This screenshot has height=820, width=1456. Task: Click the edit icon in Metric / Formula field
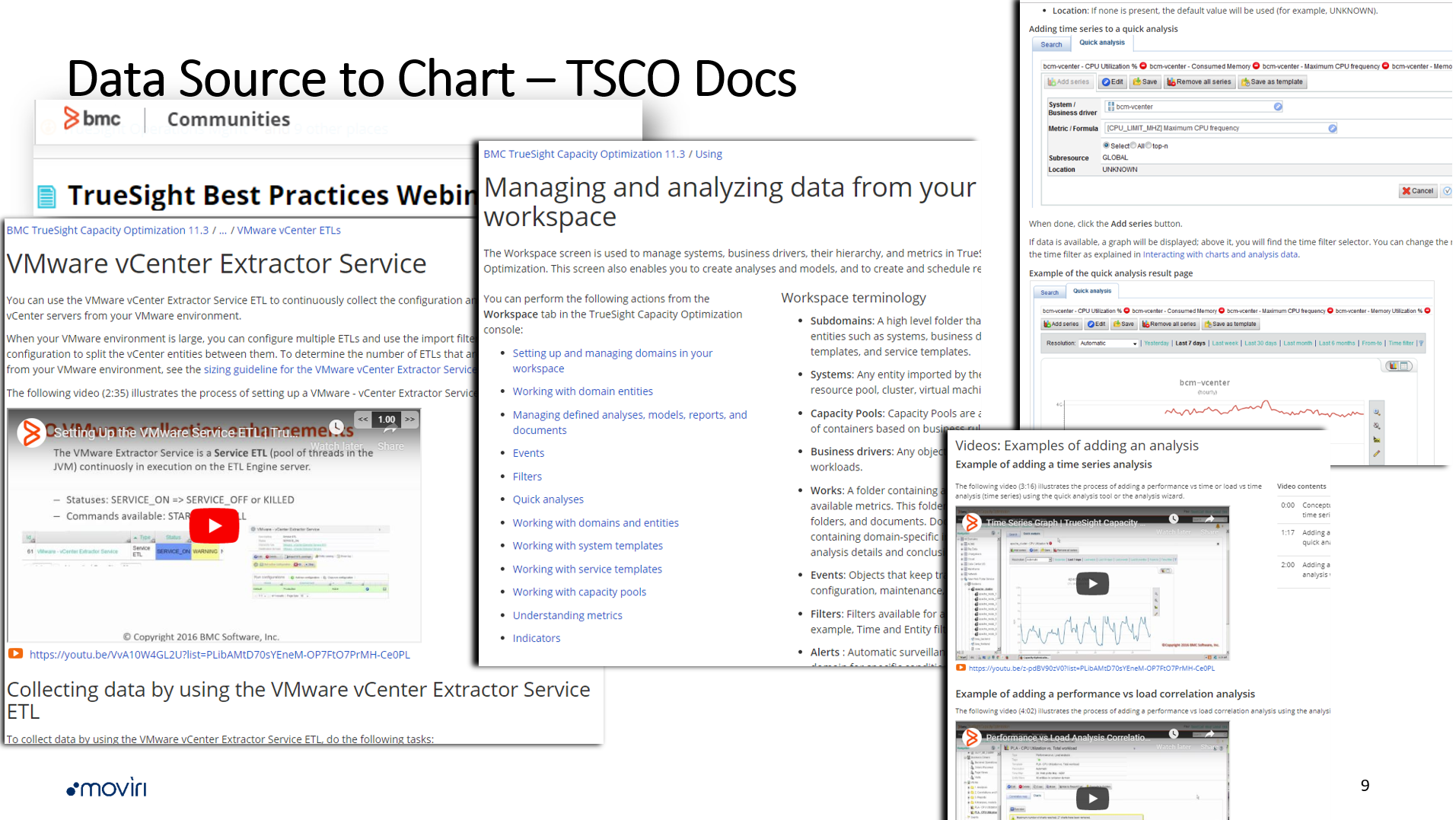coord(1333,128)
